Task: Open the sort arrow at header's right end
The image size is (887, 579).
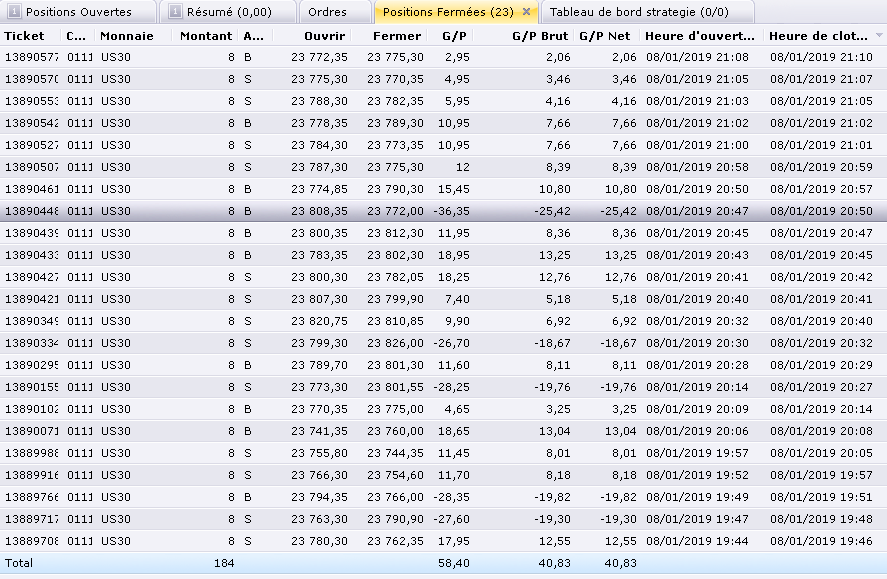Action: pos(879,35)
